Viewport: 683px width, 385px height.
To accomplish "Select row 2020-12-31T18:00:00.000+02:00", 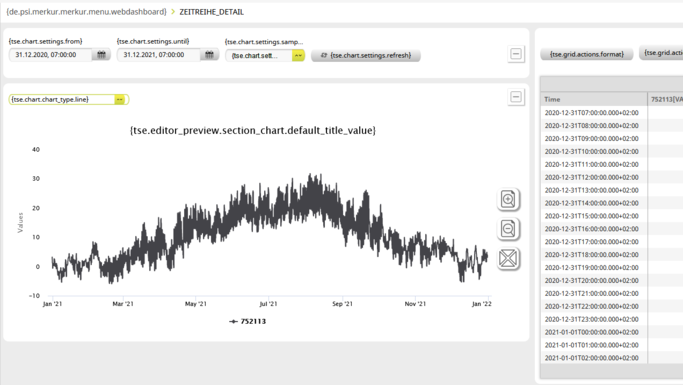I will click(612, 255).
